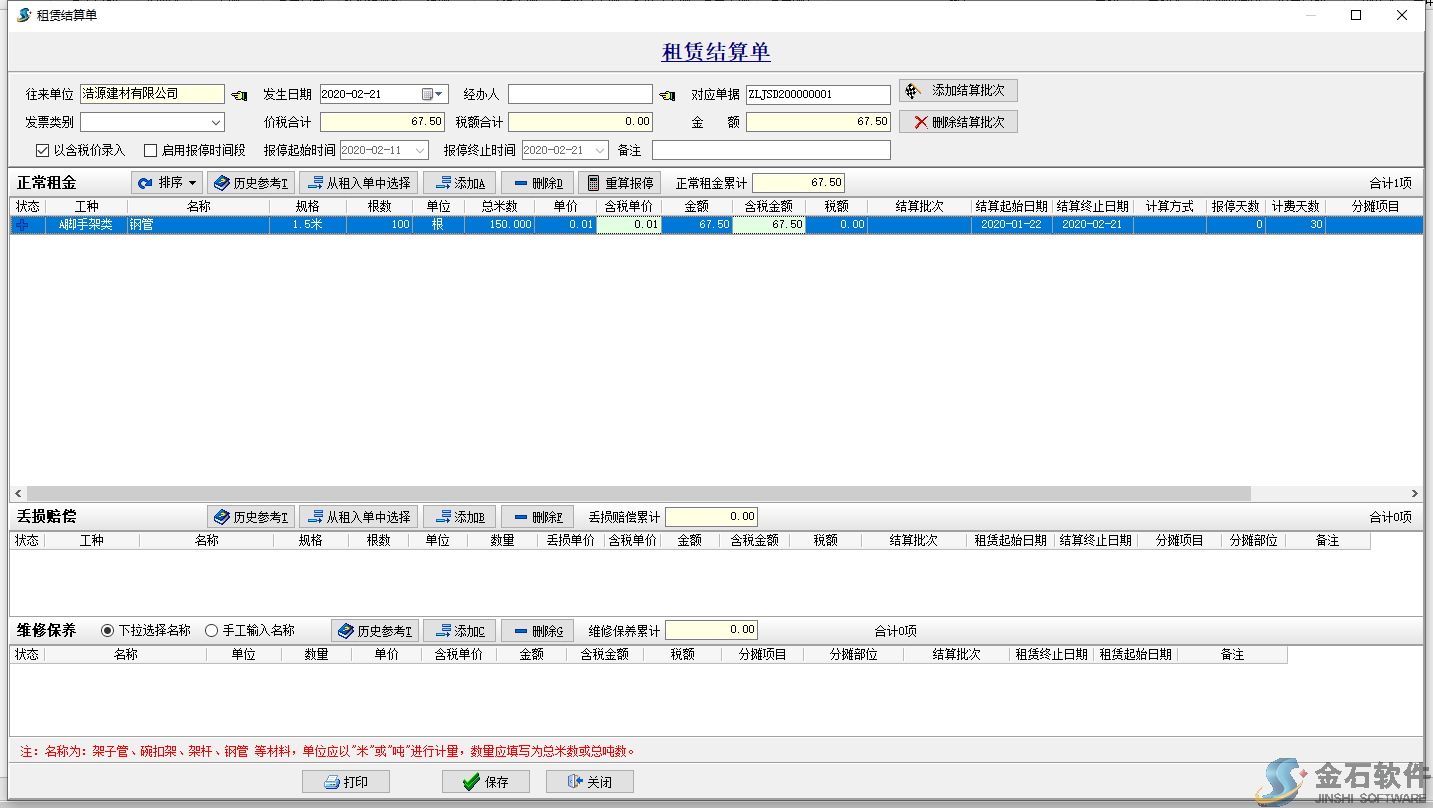Click inside the 备注 remarks field
The image size is (1433, 808).
tap(770, 150)
